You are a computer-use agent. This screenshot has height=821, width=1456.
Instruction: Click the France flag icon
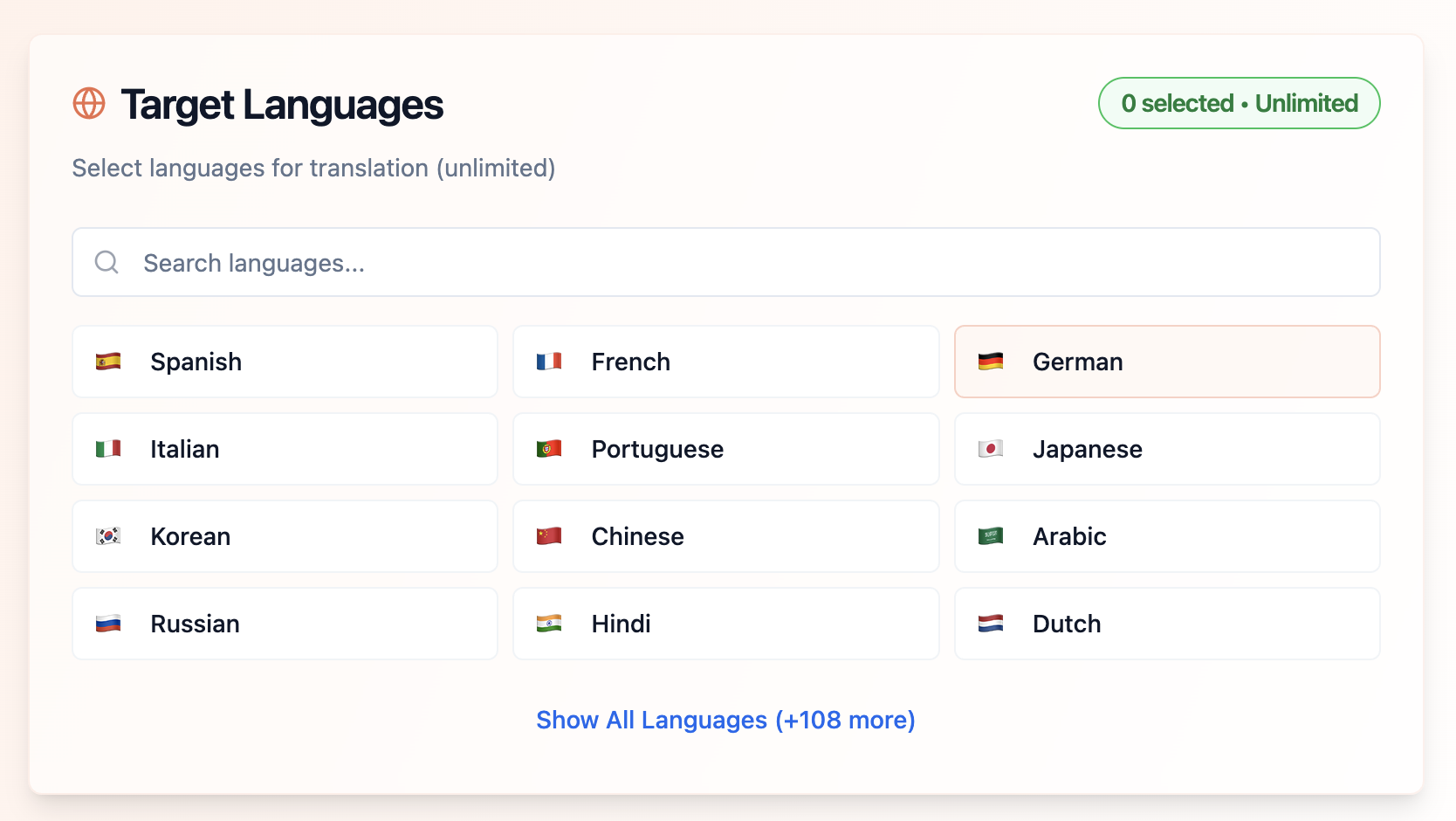[549, 362]
